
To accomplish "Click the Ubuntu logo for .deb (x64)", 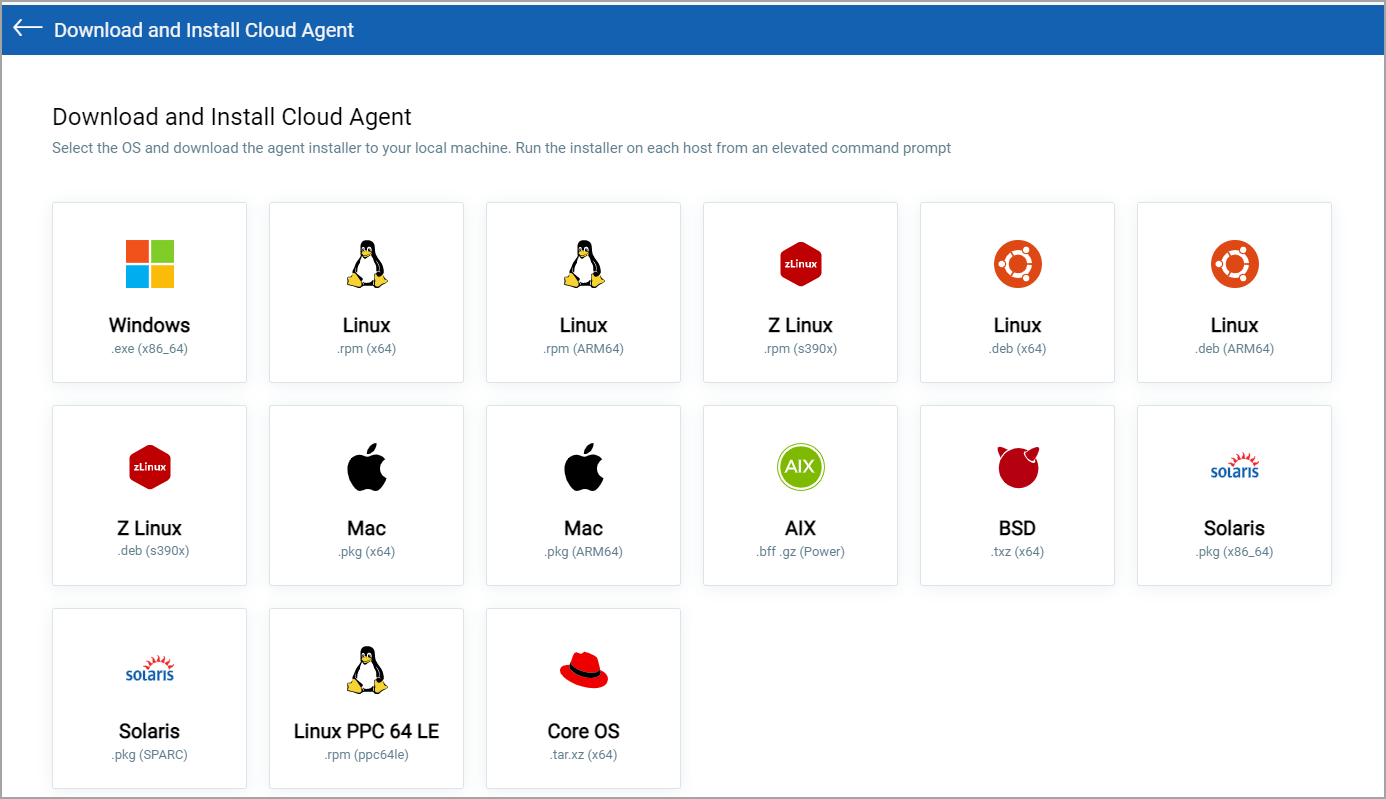I will pos(1018,264).
